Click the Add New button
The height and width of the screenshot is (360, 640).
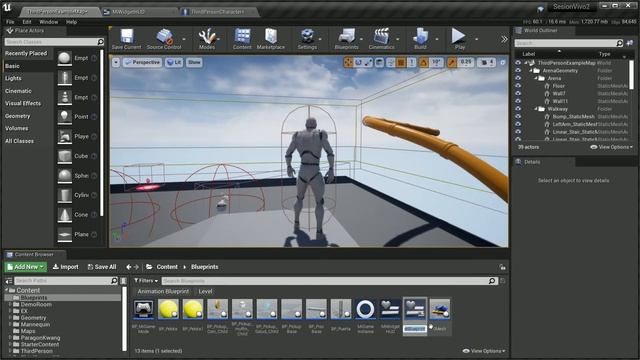26,267
